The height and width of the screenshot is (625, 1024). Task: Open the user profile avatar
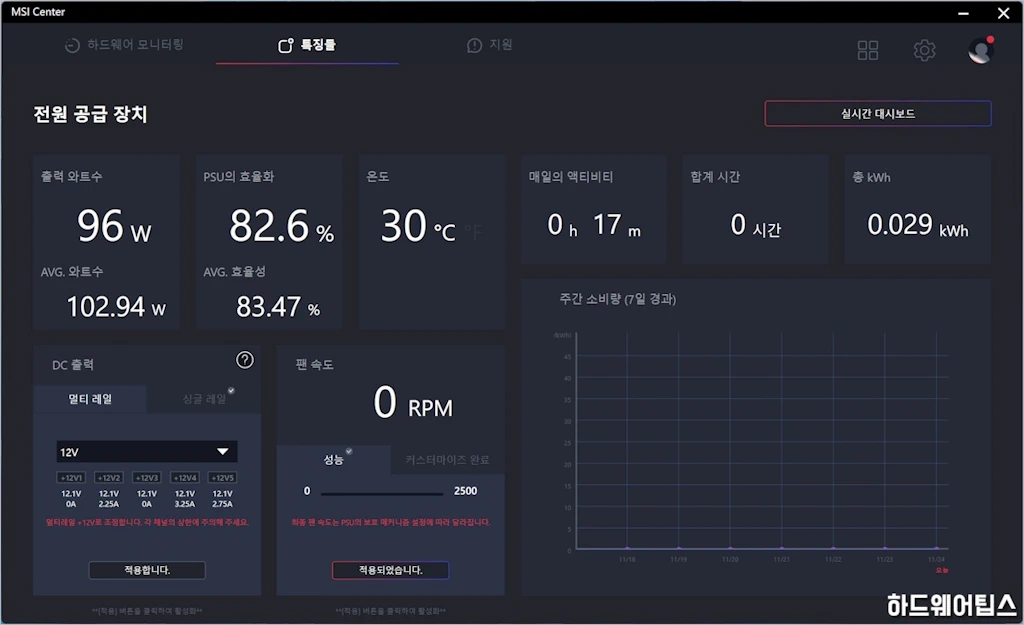[980, 50]
